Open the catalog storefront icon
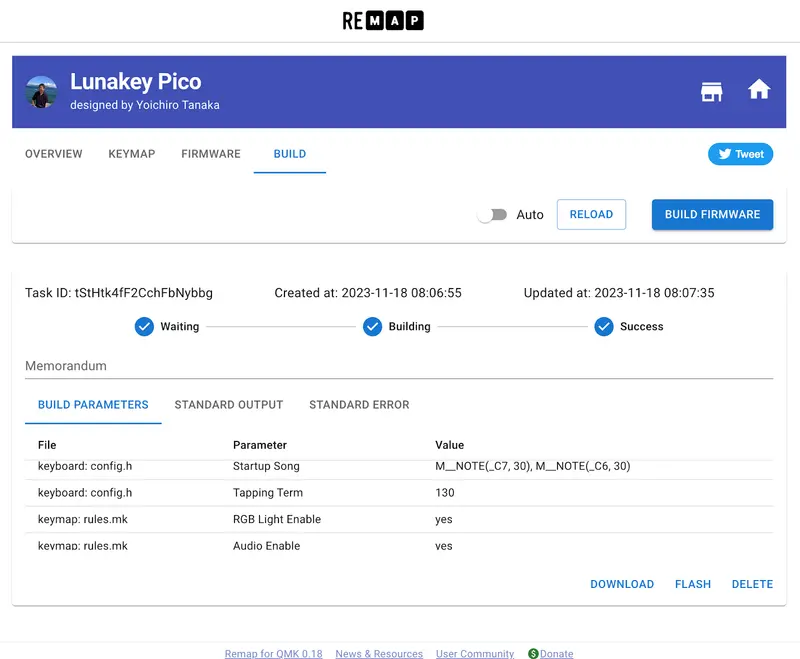This screenshot has width=800, height=659. pyautogui.click(x=711, y=92)
